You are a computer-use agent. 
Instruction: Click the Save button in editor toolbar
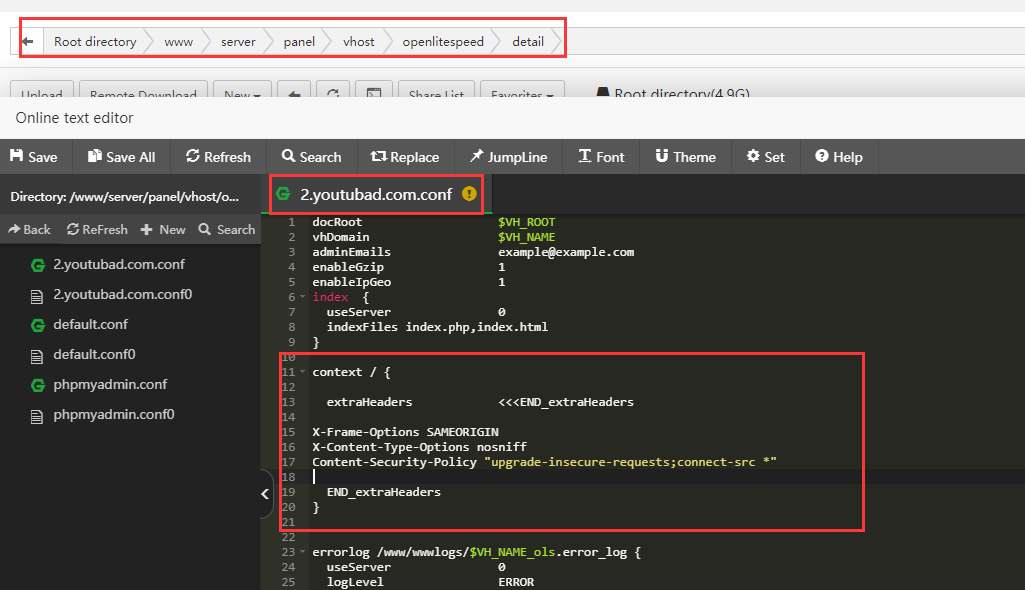coord(33,157)
